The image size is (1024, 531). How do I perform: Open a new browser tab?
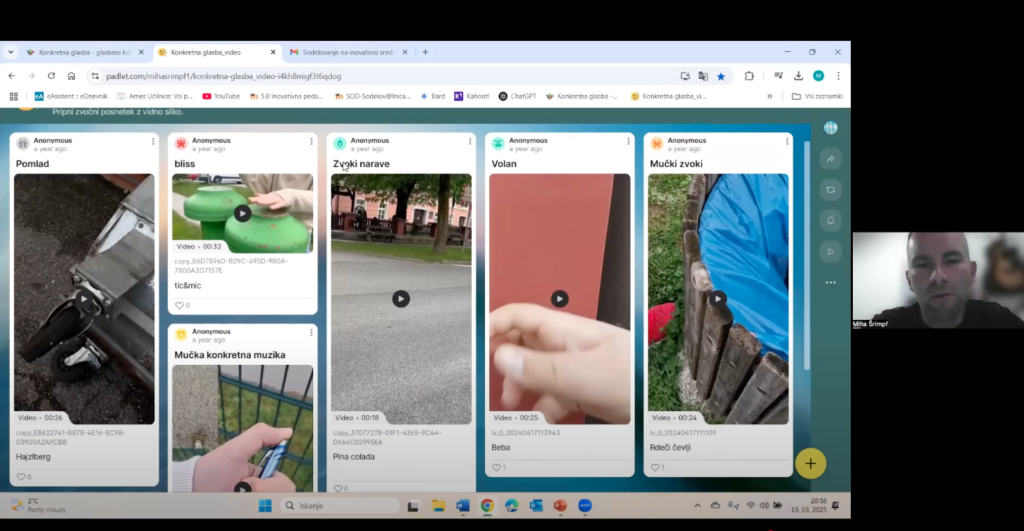coord(425,52)
